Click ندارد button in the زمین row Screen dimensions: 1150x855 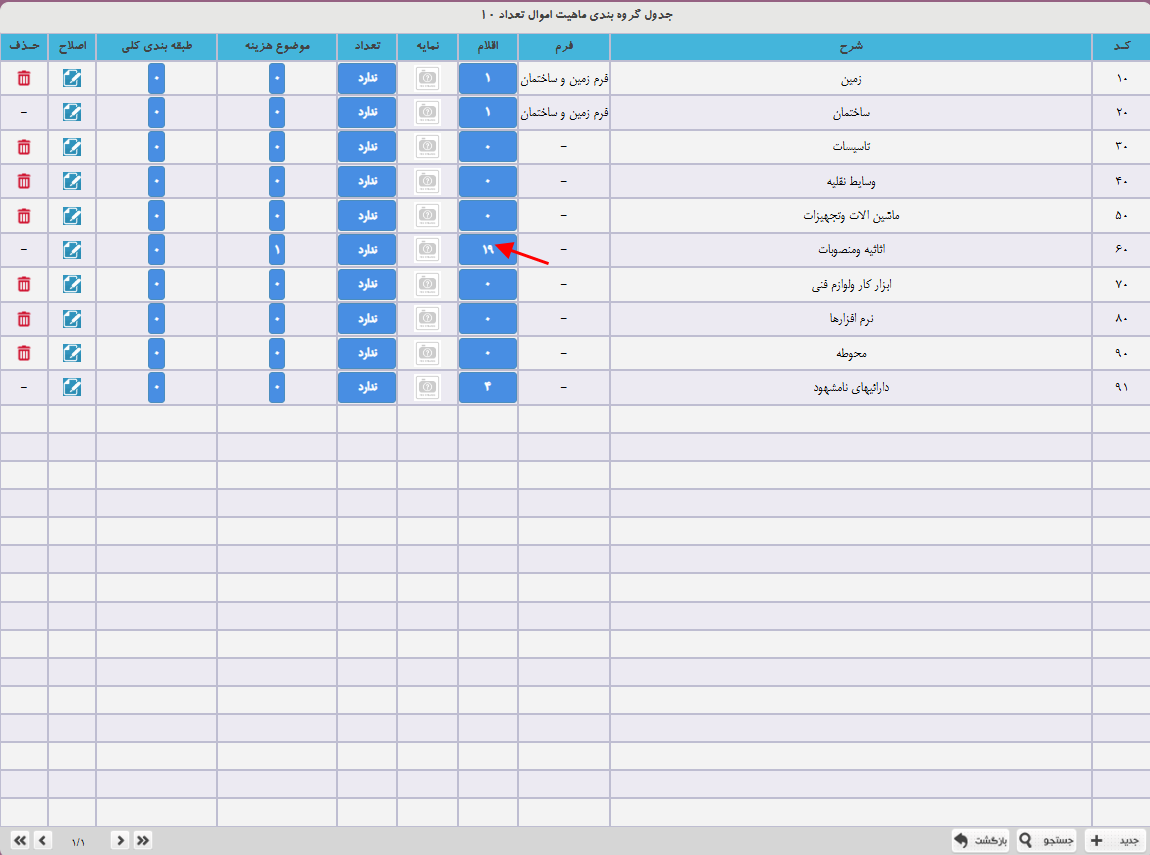coord(367,79)
